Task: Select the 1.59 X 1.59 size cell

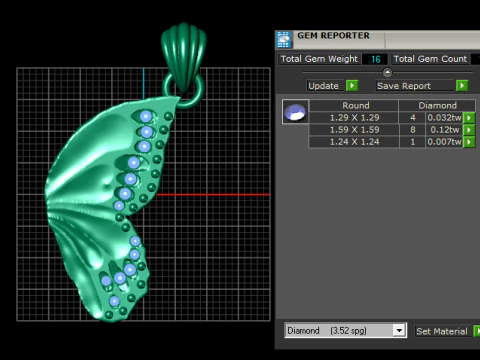Action: coord(354,130)
